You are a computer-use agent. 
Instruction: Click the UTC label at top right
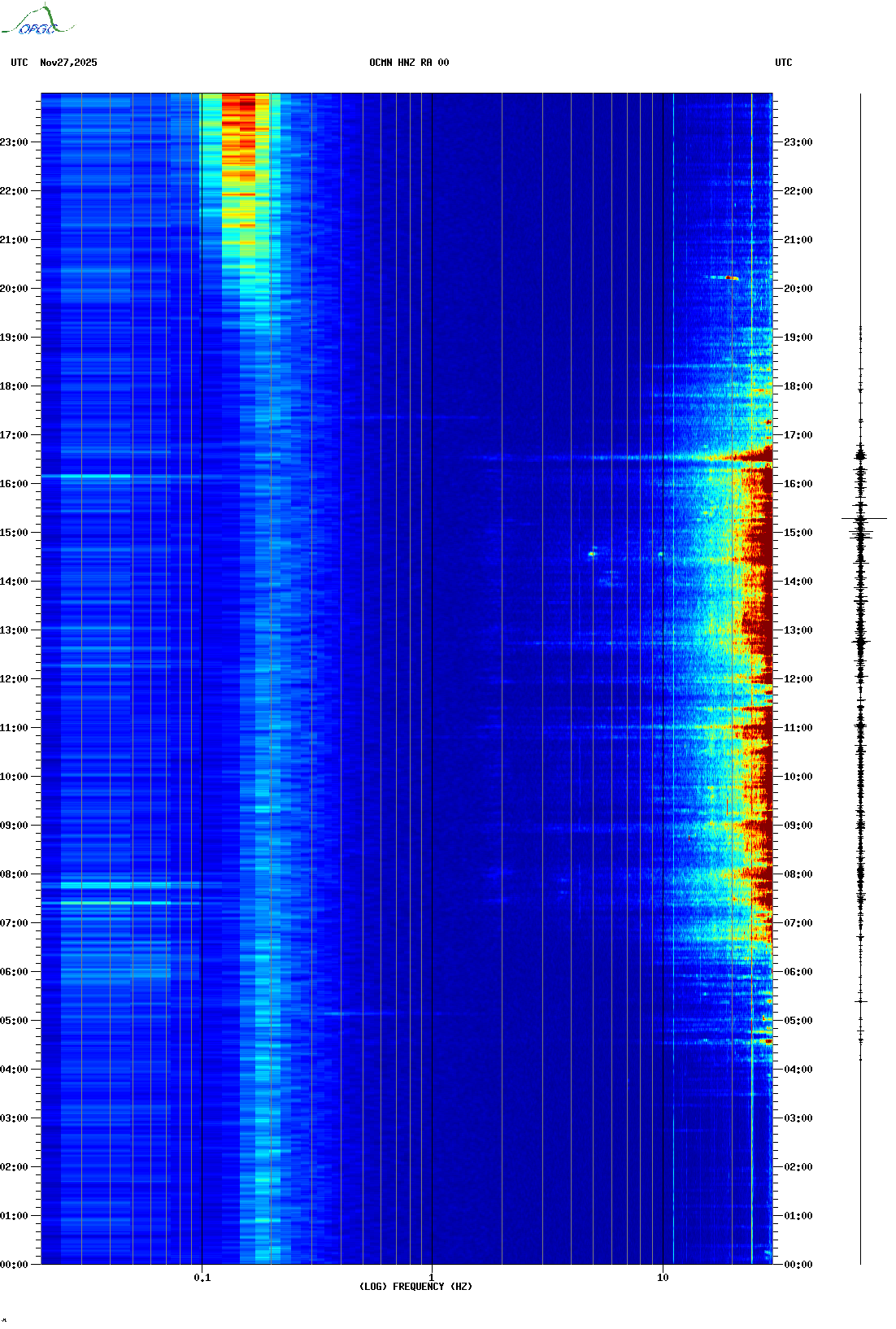[783, 63]
